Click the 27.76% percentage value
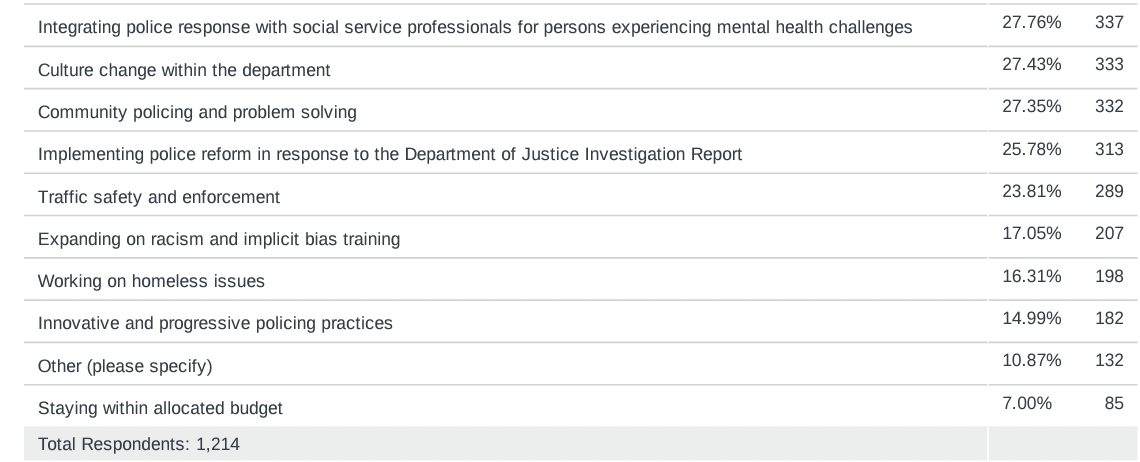Screen dimensions: 1140x462 [1031, 21]
